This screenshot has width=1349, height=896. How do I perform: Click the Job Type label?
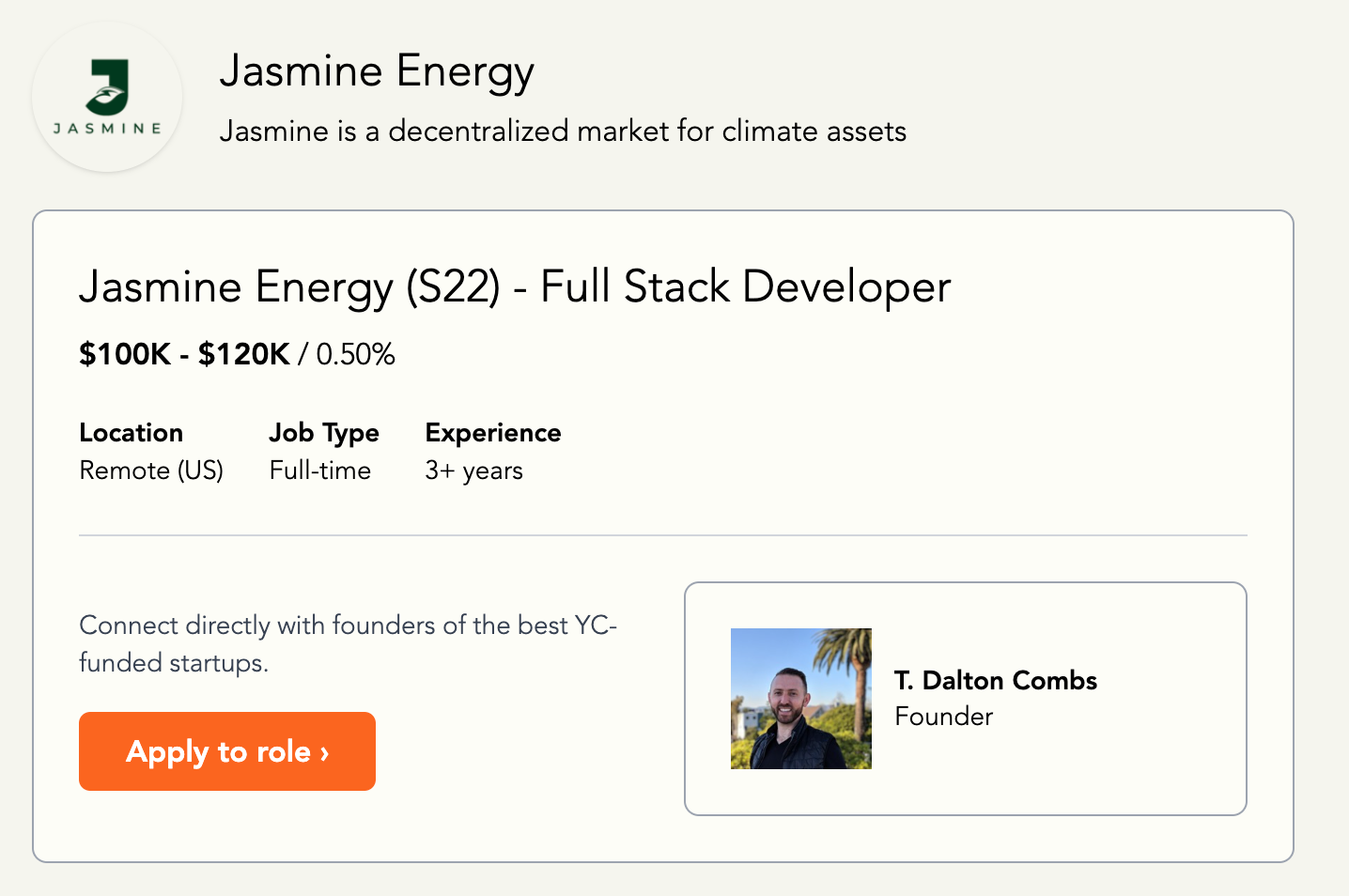click(x=324, y=433)
